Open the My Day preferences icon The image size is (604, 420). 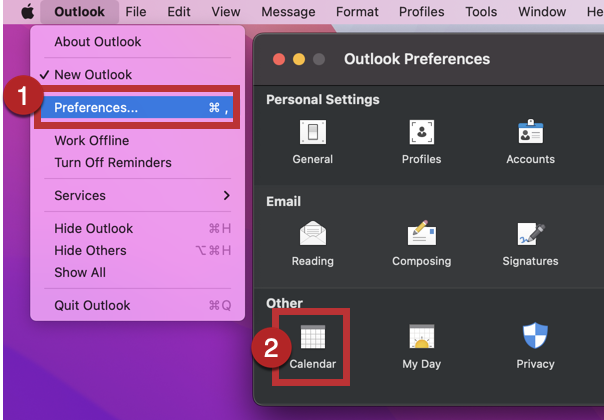click(421, 336)
